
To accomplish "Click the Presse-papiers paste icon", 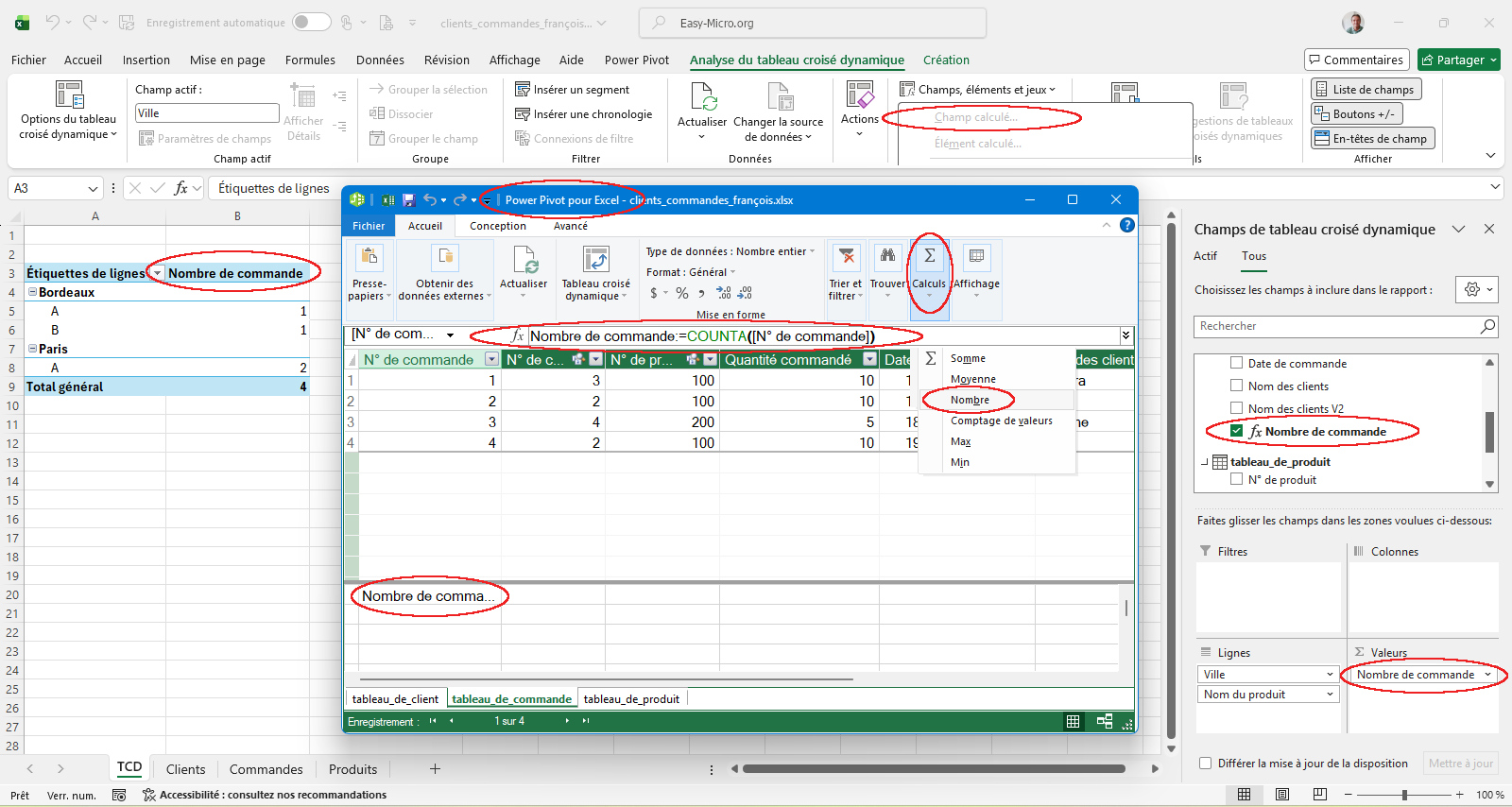I will (369, 258).
